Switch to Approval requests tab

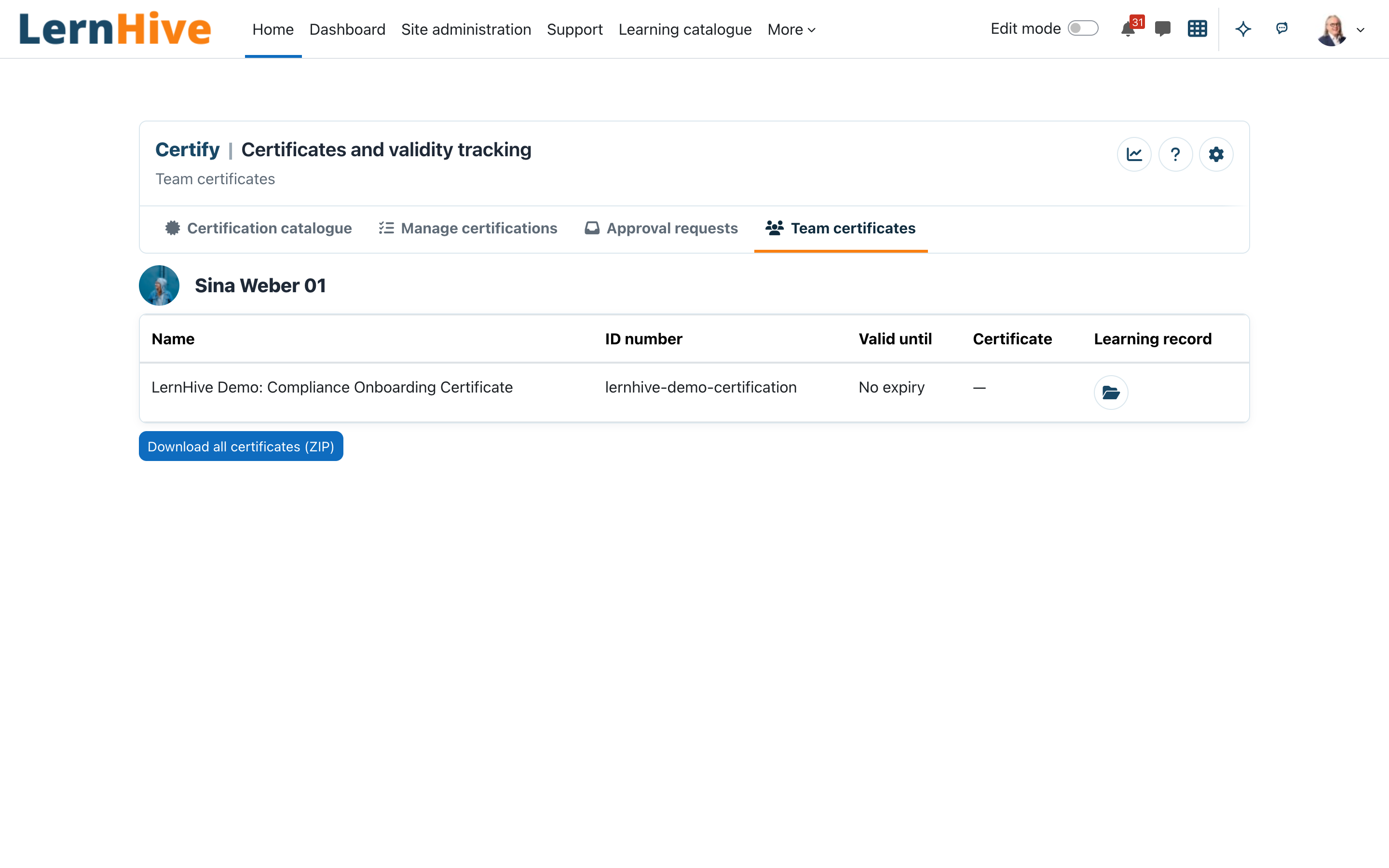661,229
